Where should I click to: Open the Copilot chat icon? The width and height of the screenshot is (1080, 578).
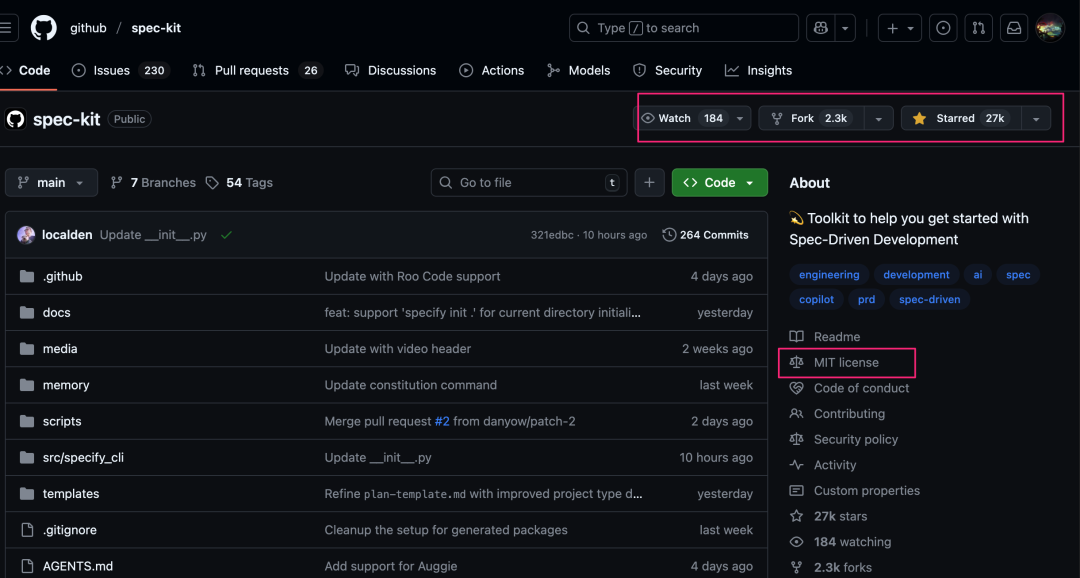820,28
